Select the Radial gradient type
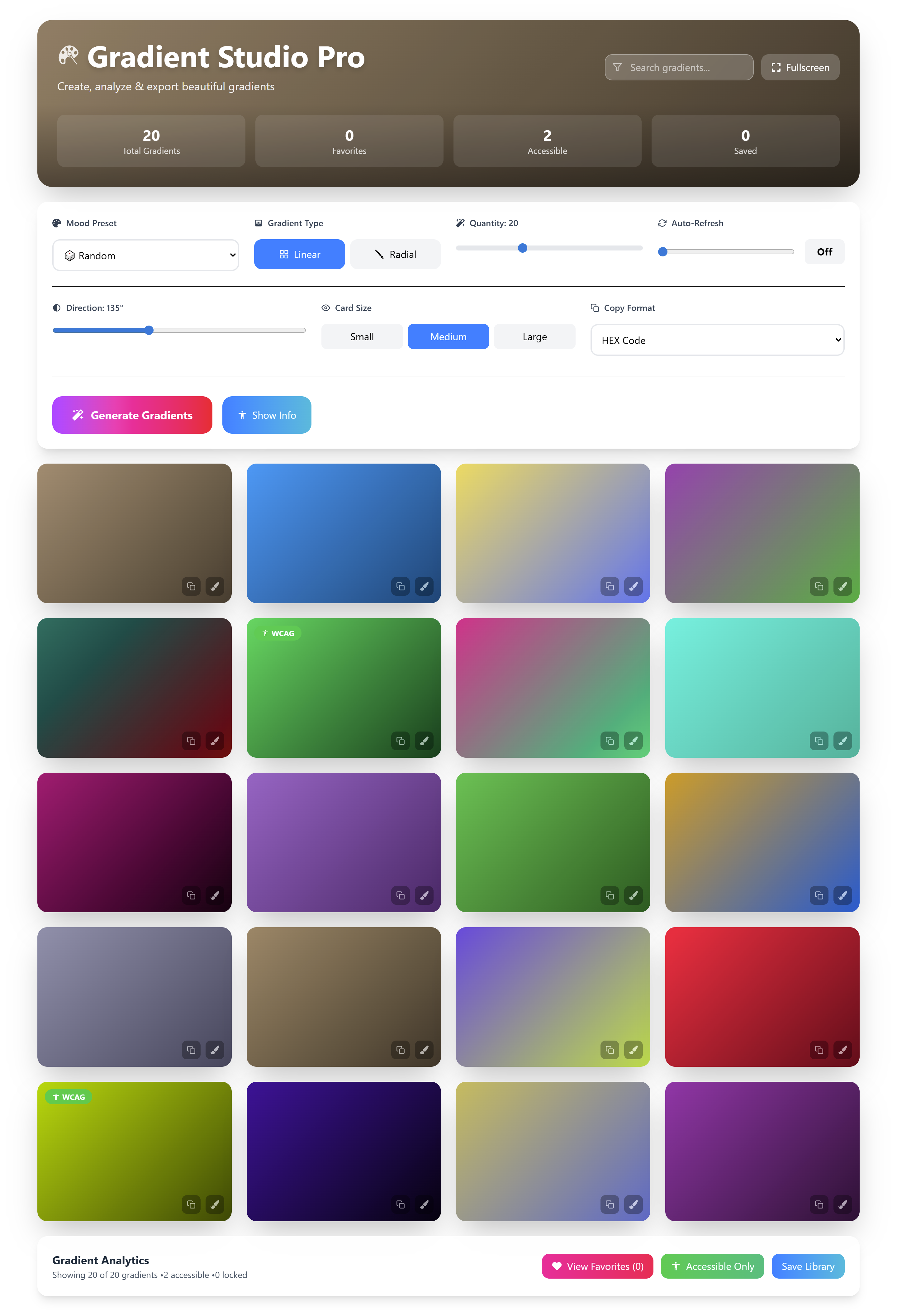The width and height of the screenshot is (897, 1316). pyautogui.click(x=395, y=254)
